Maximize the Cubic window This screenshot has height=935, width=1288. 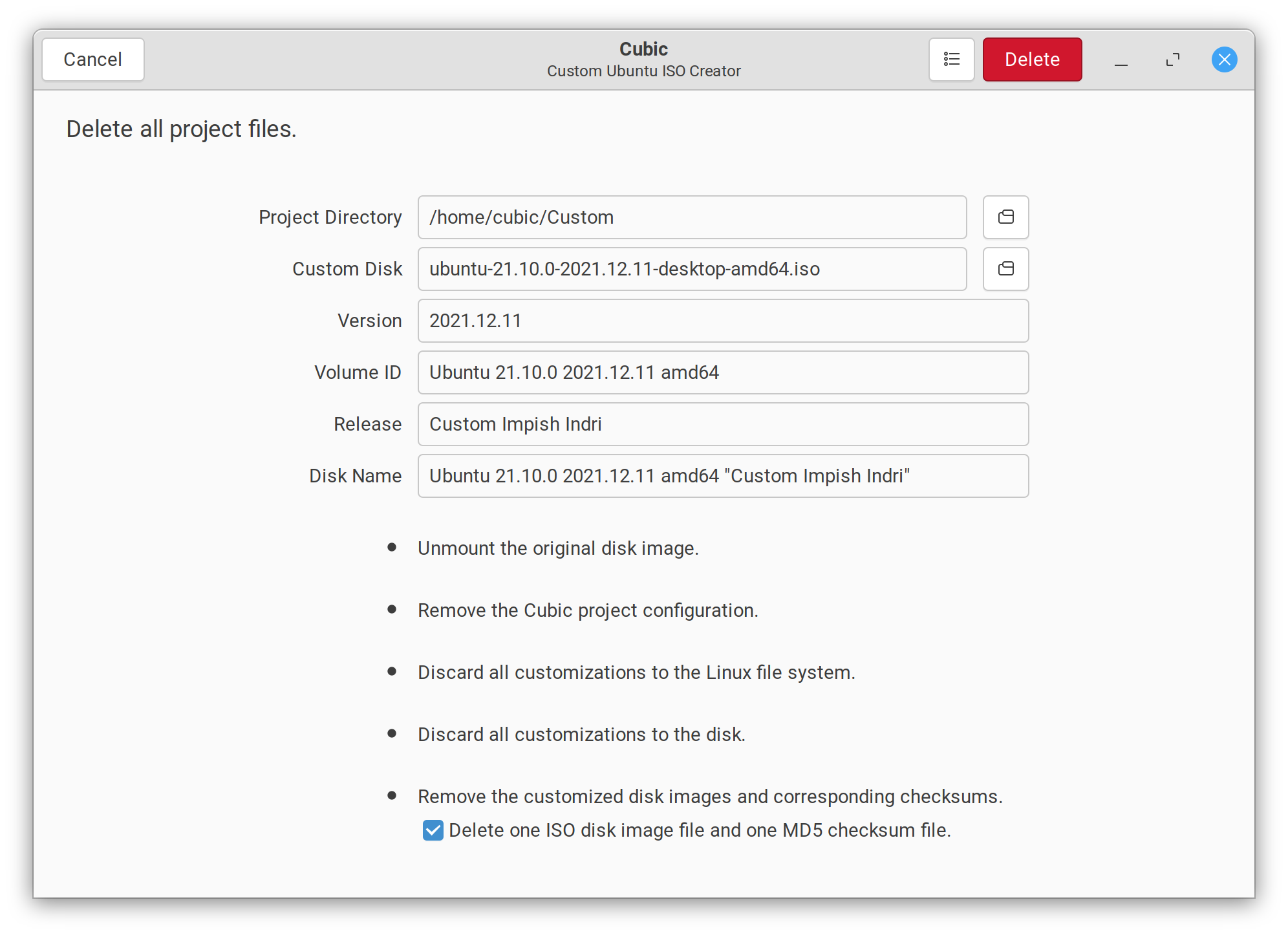click(1172, 59)
